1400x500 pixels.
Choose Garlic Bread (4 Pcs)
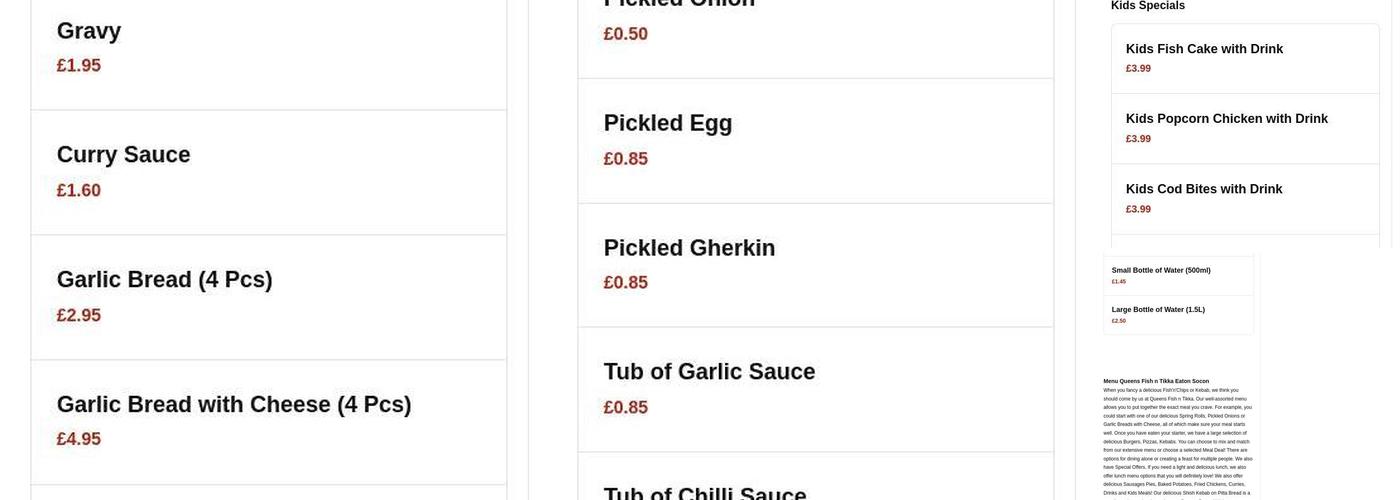coord(164,280)
